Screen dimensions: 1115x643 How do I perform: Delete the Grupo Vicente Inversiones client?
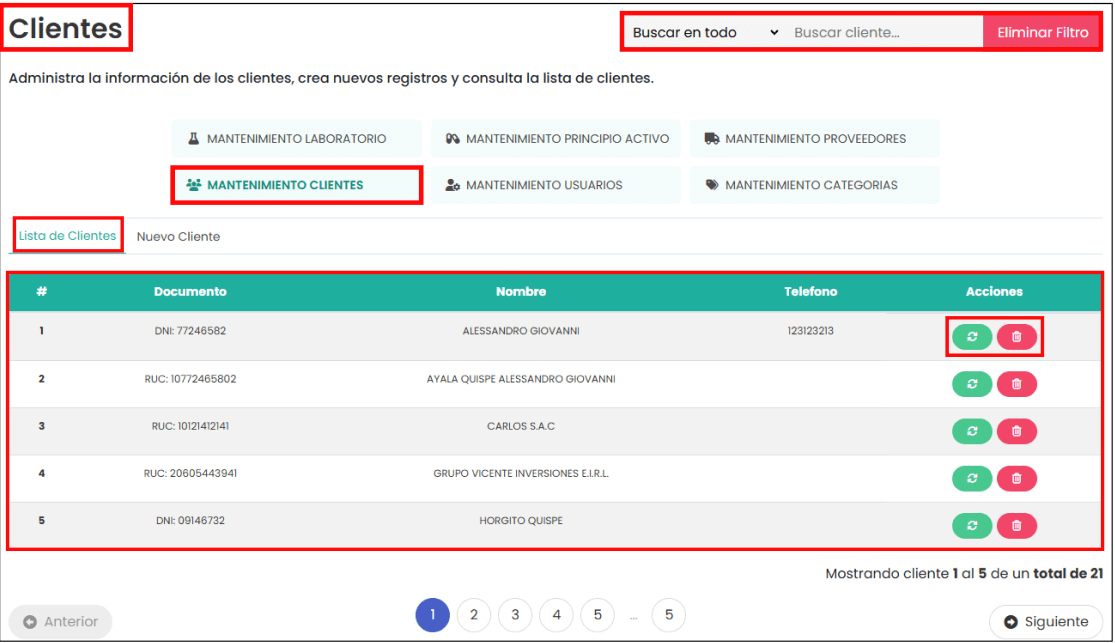[1017, 478]
